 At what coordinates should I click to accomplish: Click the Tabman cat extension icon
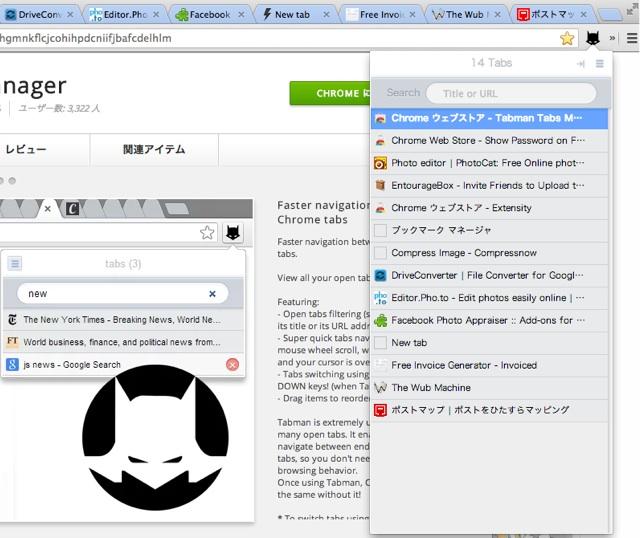pyautogui.click(x=592, y=38)
